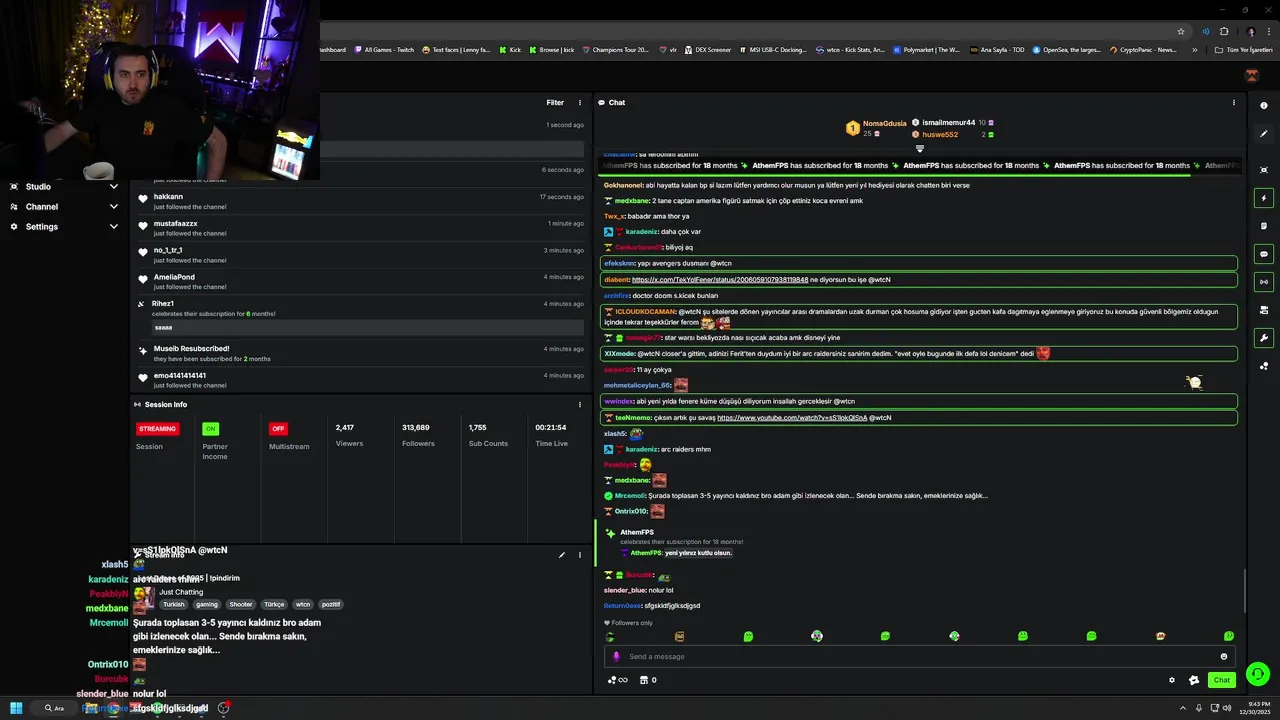Open the speech bubble icon in right sidebar
1280x720 pixels.
click(1264, 254)
